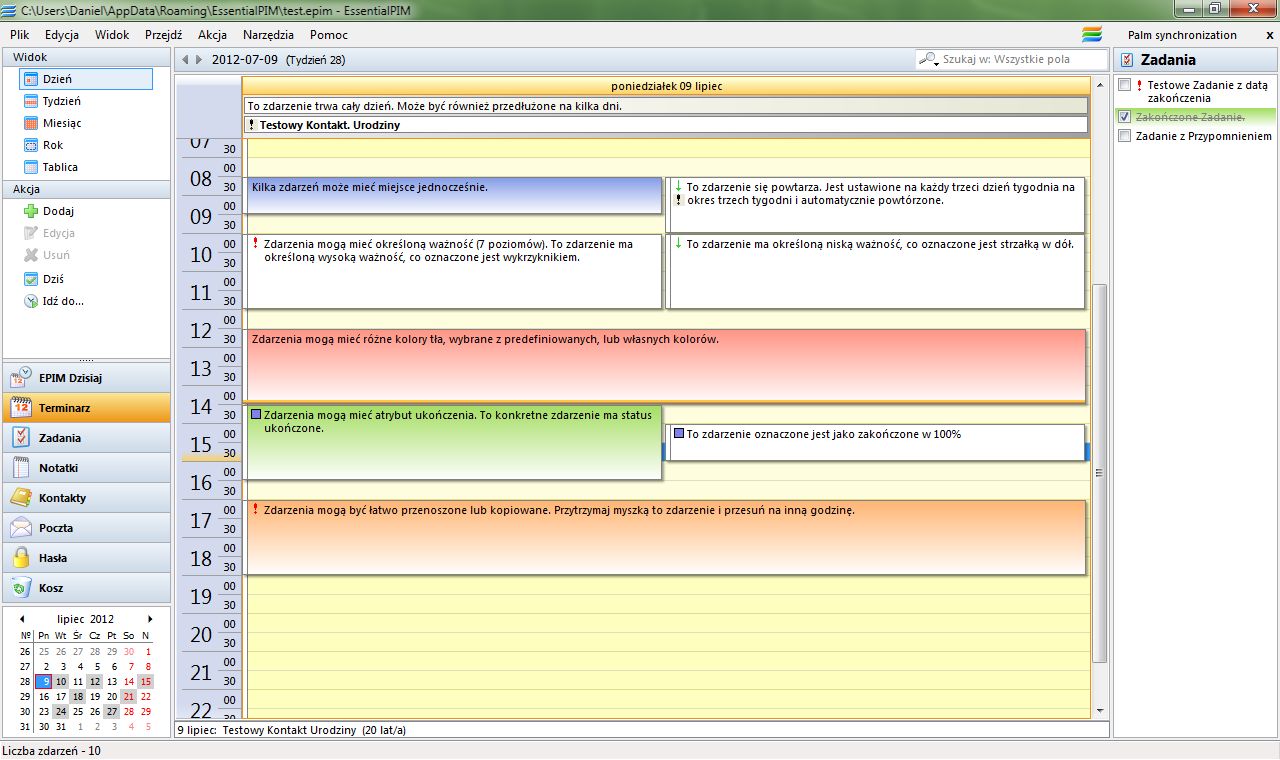
Task: Show next month in mini calendar
Action: pyautogui.click(x=151, y=619)
